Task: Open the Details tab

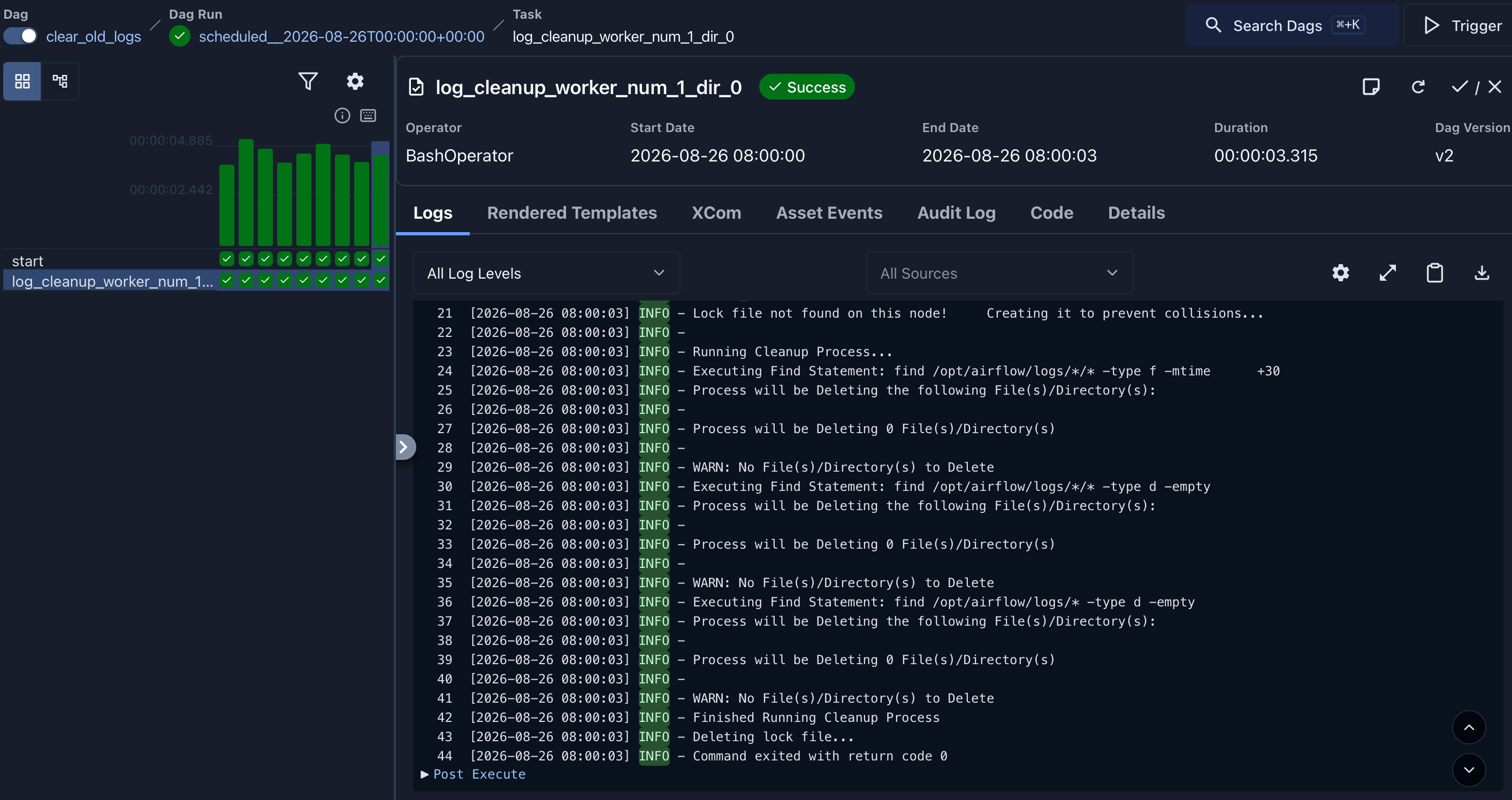Action: [1136, 213]
